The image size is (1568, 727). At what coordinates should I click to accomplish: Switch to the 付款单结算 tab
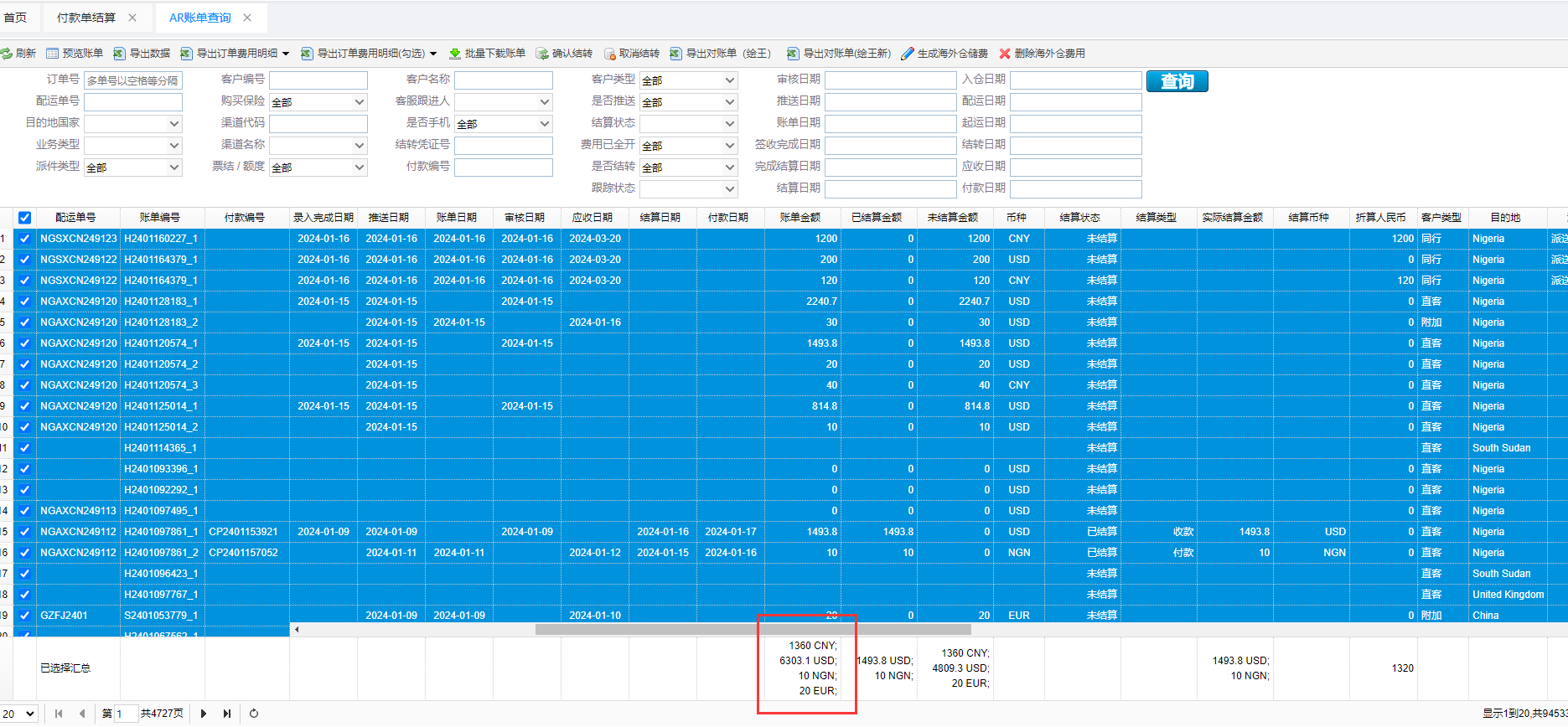click(x=86, y=18)
